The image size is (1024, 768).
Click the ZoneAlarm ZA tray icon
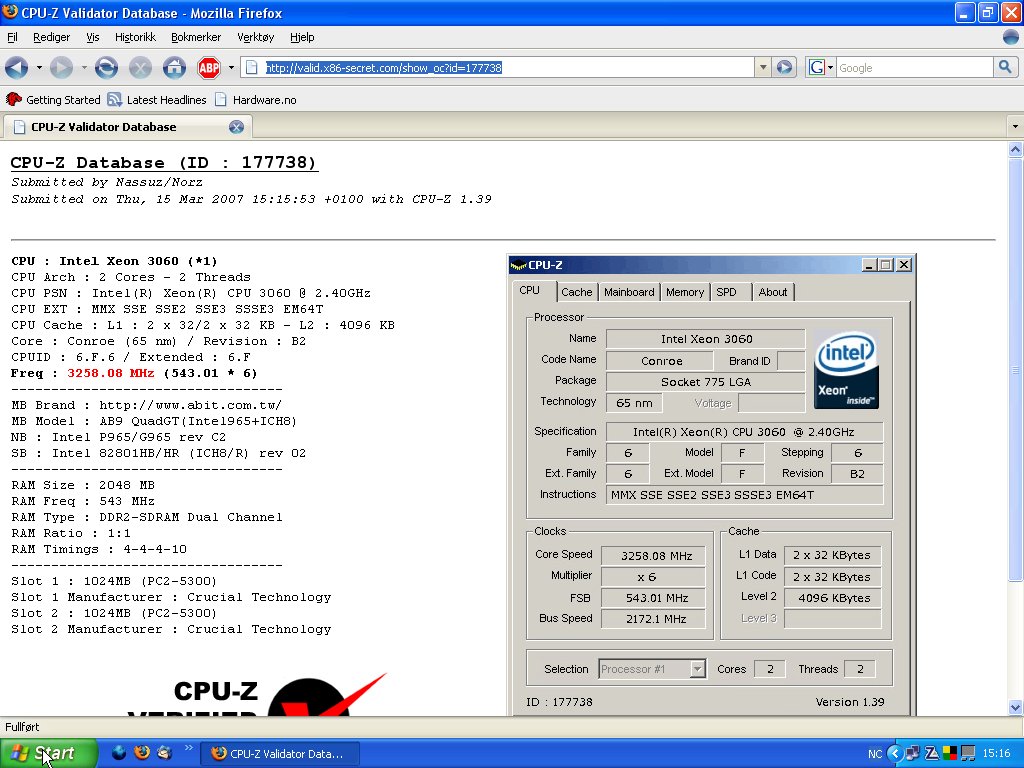point(931,754)
